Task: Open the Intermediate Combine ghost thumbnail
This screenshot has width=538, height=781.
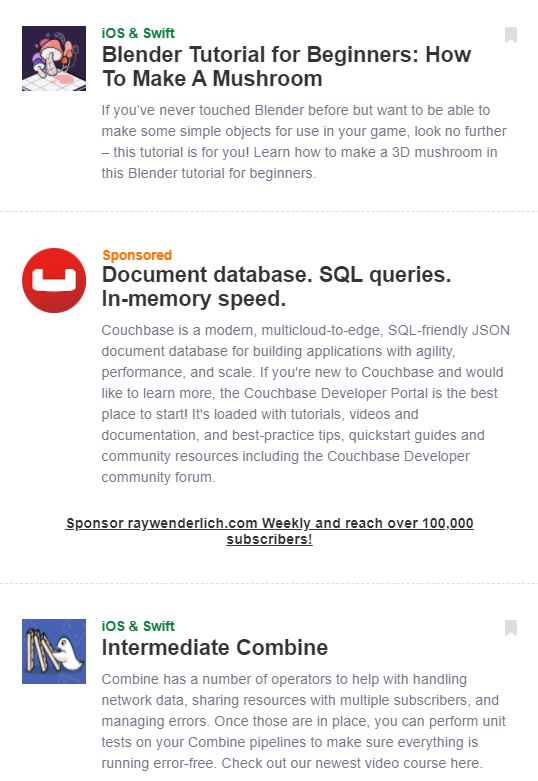Action: coord(54,651)
